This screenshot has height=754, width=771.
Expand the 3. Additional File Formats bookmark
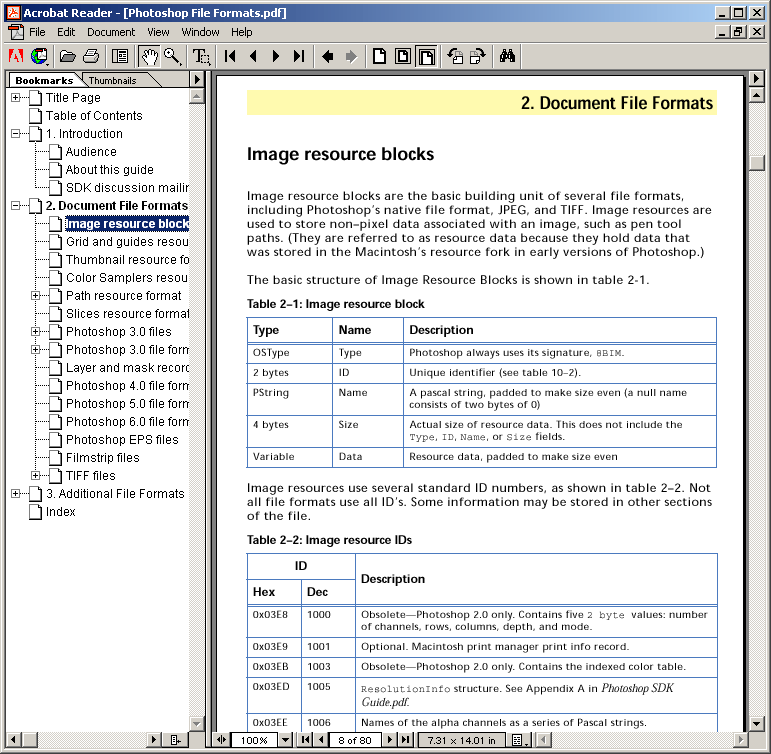(16, 494)
